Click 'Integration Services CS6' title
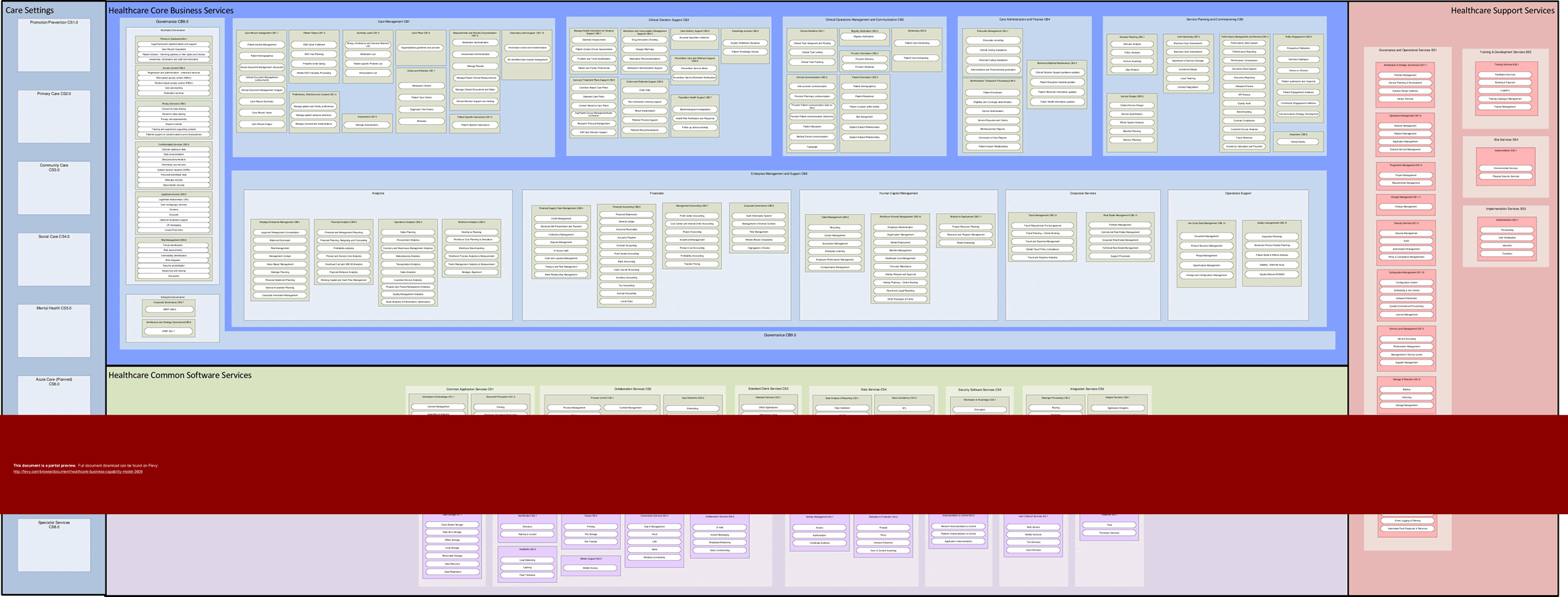Screen dimensions: 1568x597 coord(1087,389)
